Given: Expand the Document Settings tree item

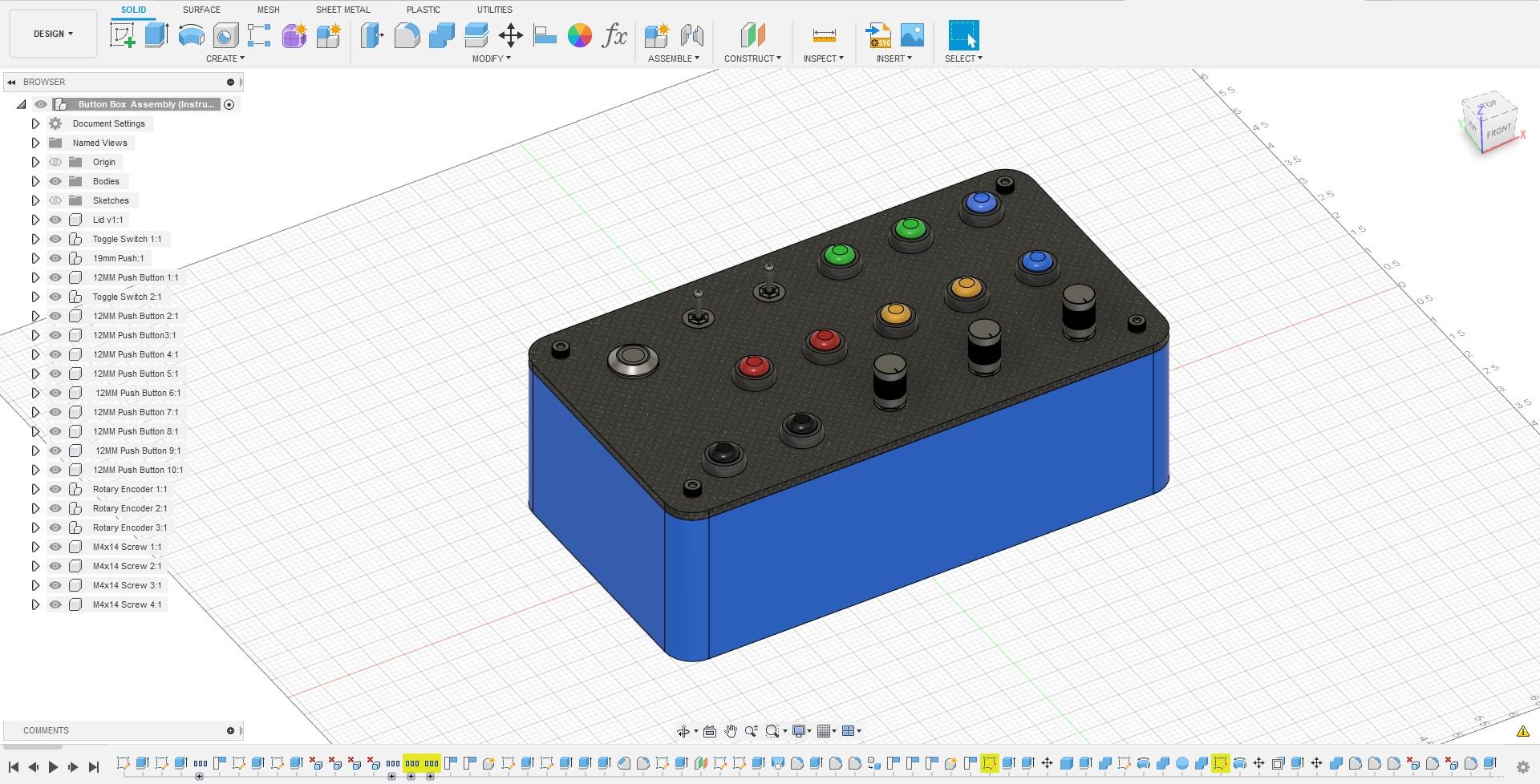Looking at the screenshot, I should coord(35,123).
